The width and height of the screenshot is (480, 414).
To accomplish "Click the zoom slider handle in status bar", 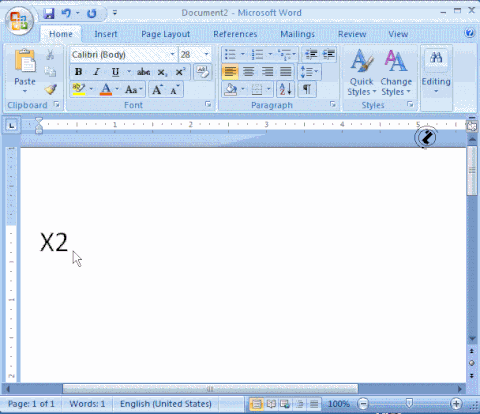I will (x=409, y=403).
